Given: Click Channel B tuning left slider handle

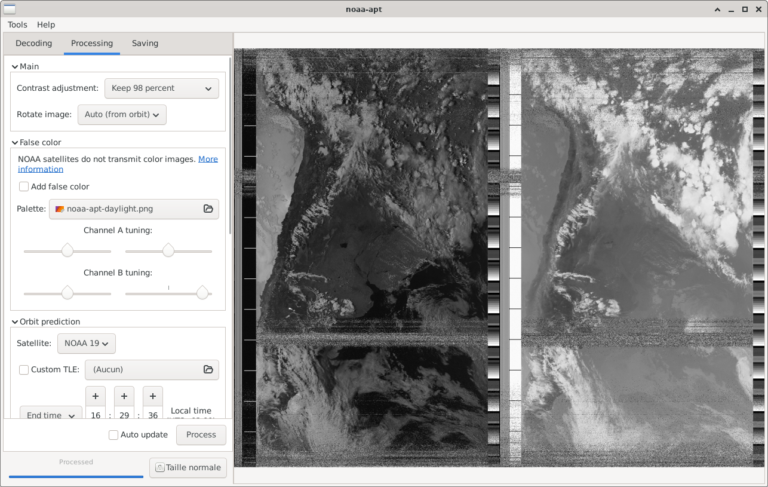Looking at the screenshot, I should pyautogui.click(x=67, y=293).
